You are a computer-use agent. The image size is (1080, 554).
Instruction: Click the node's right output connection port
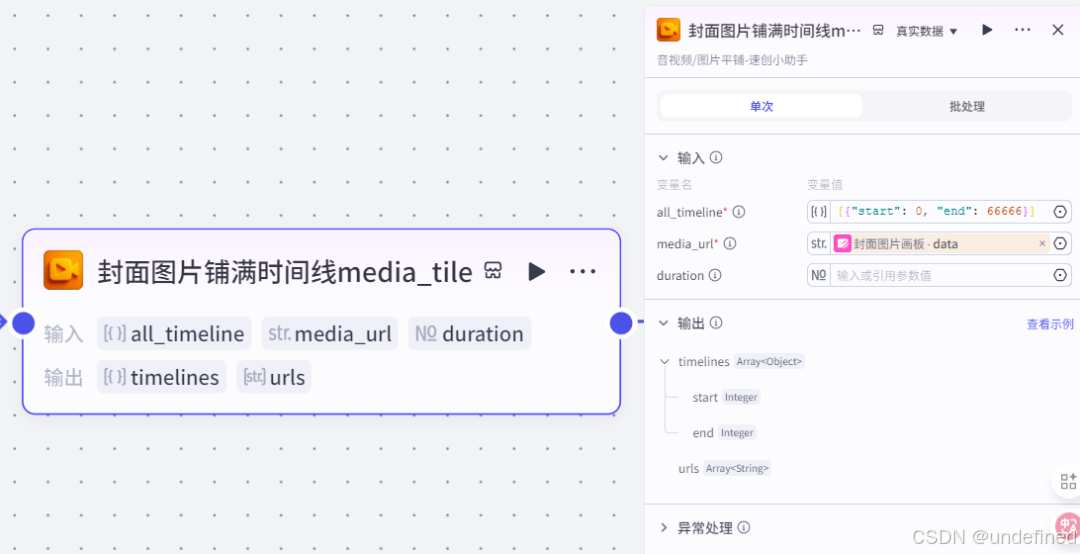621,322
